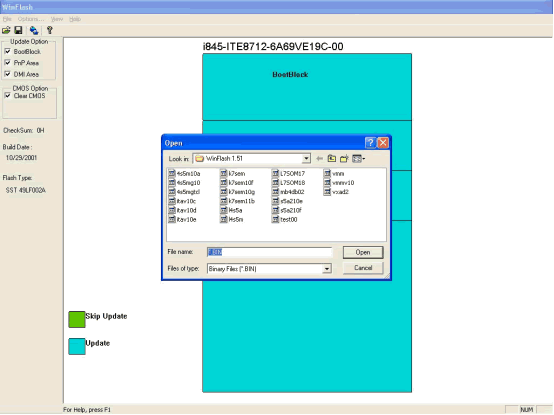
Task: Click the Save floppy disk toolbar icon
Action: click(x=18, y=30)
